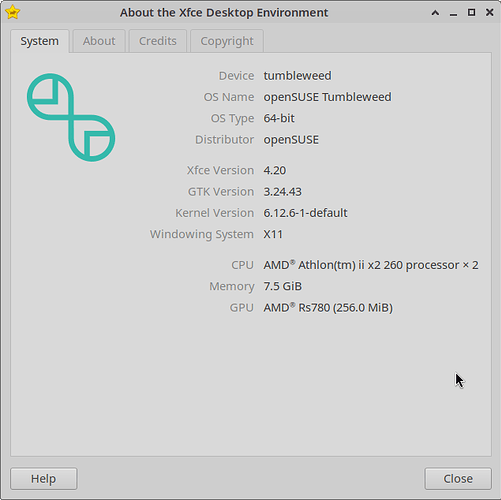501x500 pixels.
Task: Open the Copyright tab
Action: pos(227,41)
